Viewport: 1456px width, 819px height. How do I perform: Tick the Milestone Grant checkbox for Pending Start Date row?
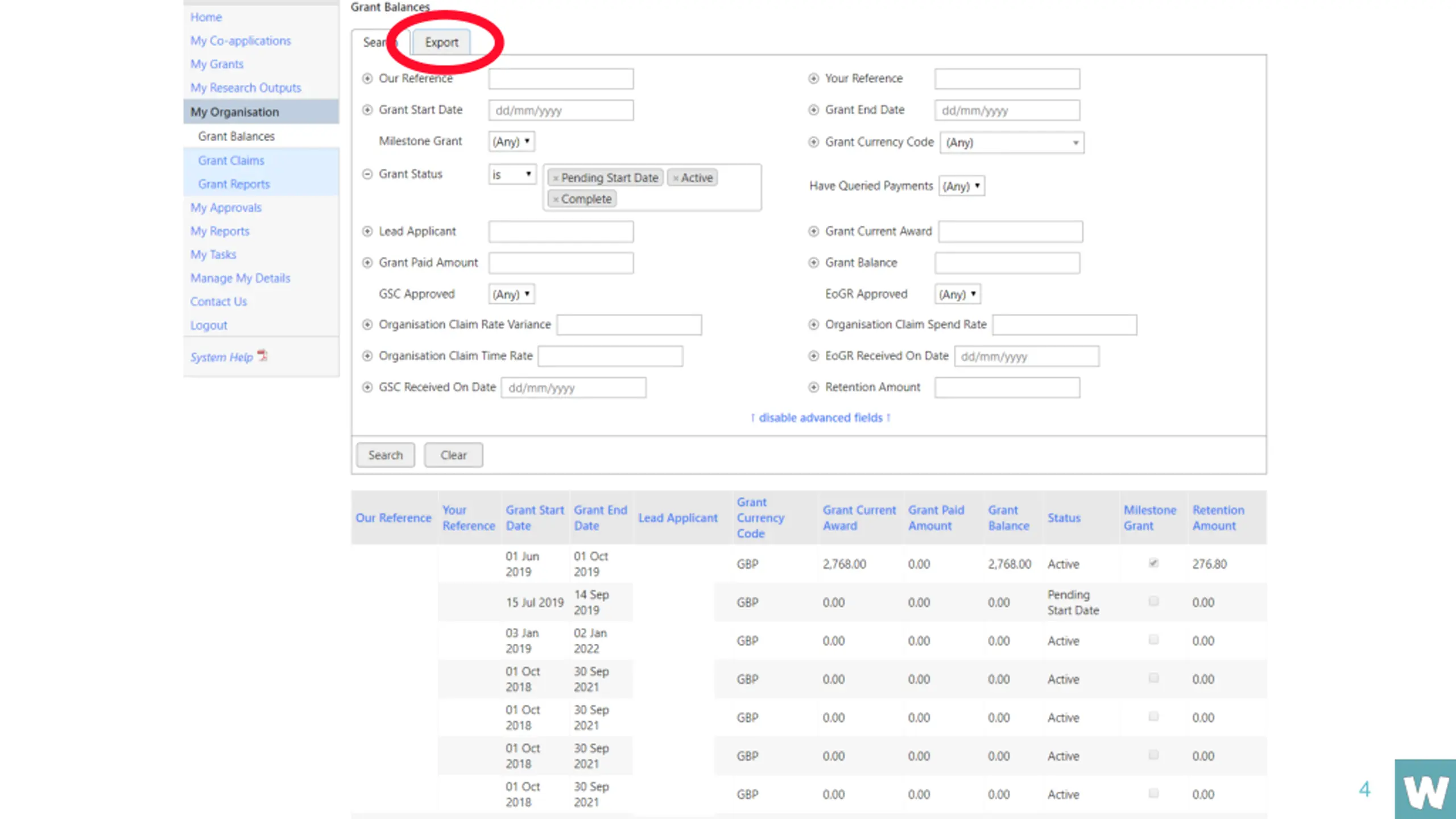click(1153, 601)
